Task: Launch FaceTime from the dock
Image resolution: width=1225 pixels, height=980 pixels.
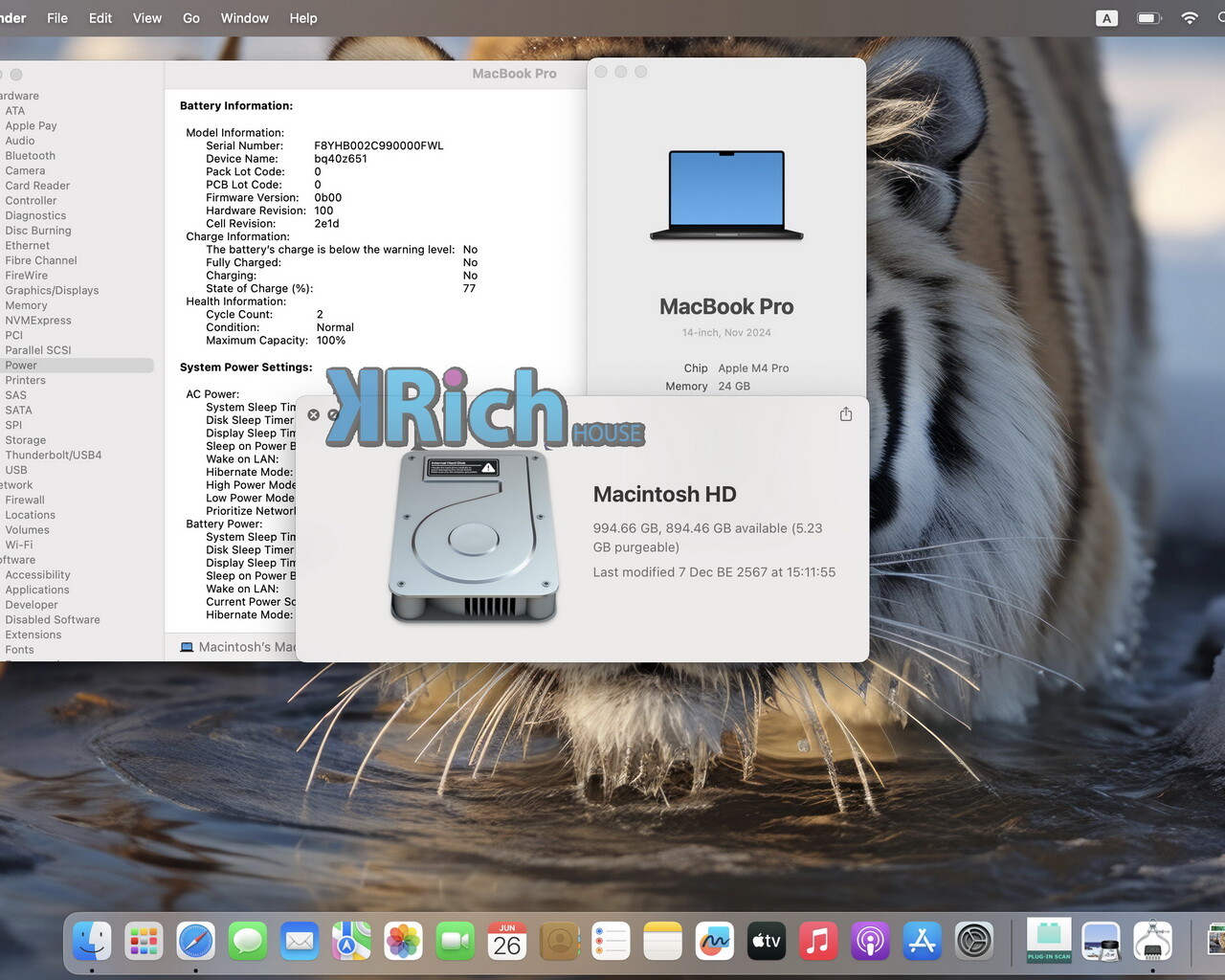Action: pos(456,942)
